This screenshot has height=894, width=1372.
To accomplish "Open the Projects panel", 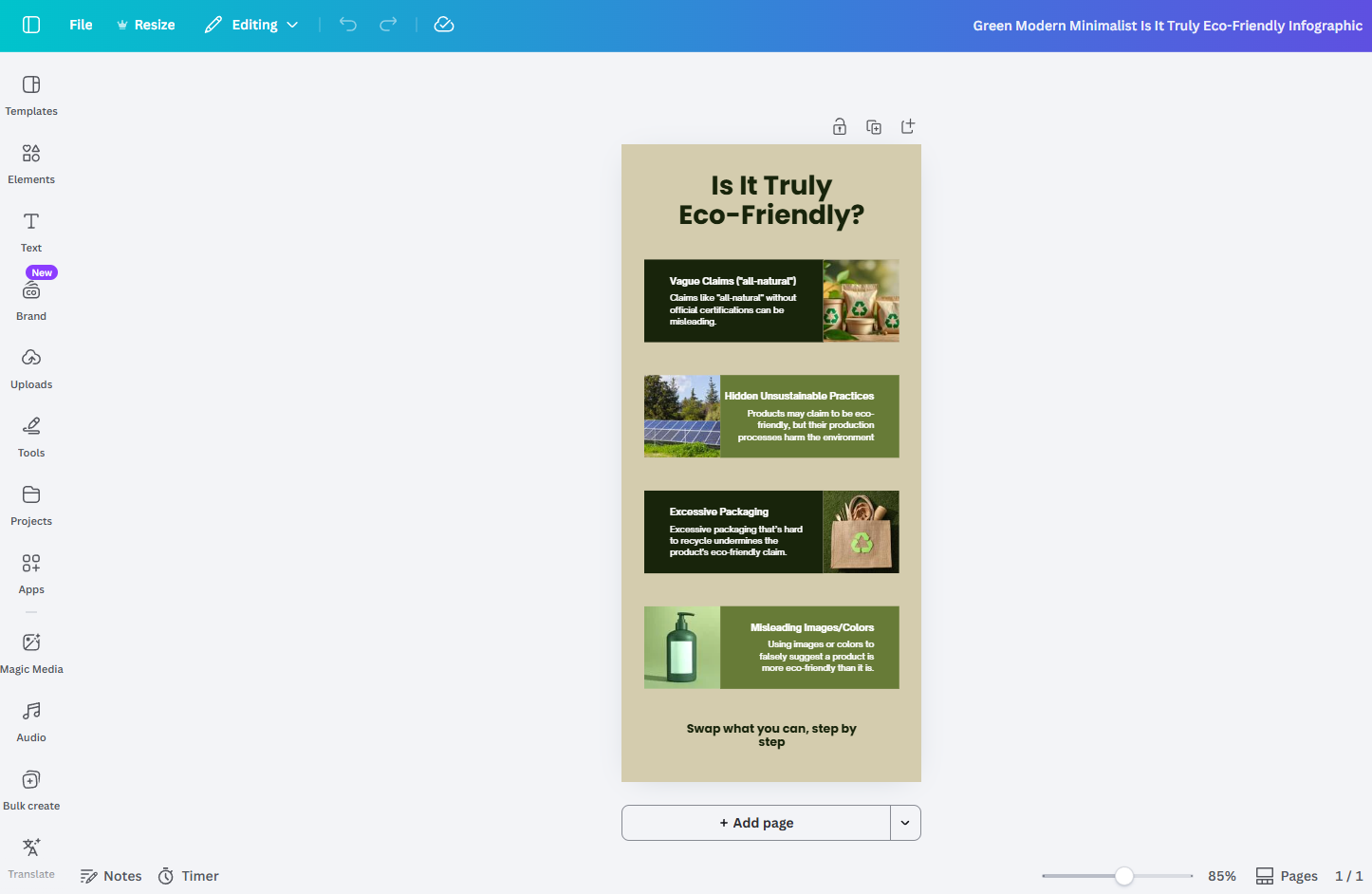I will click(30, 505).
